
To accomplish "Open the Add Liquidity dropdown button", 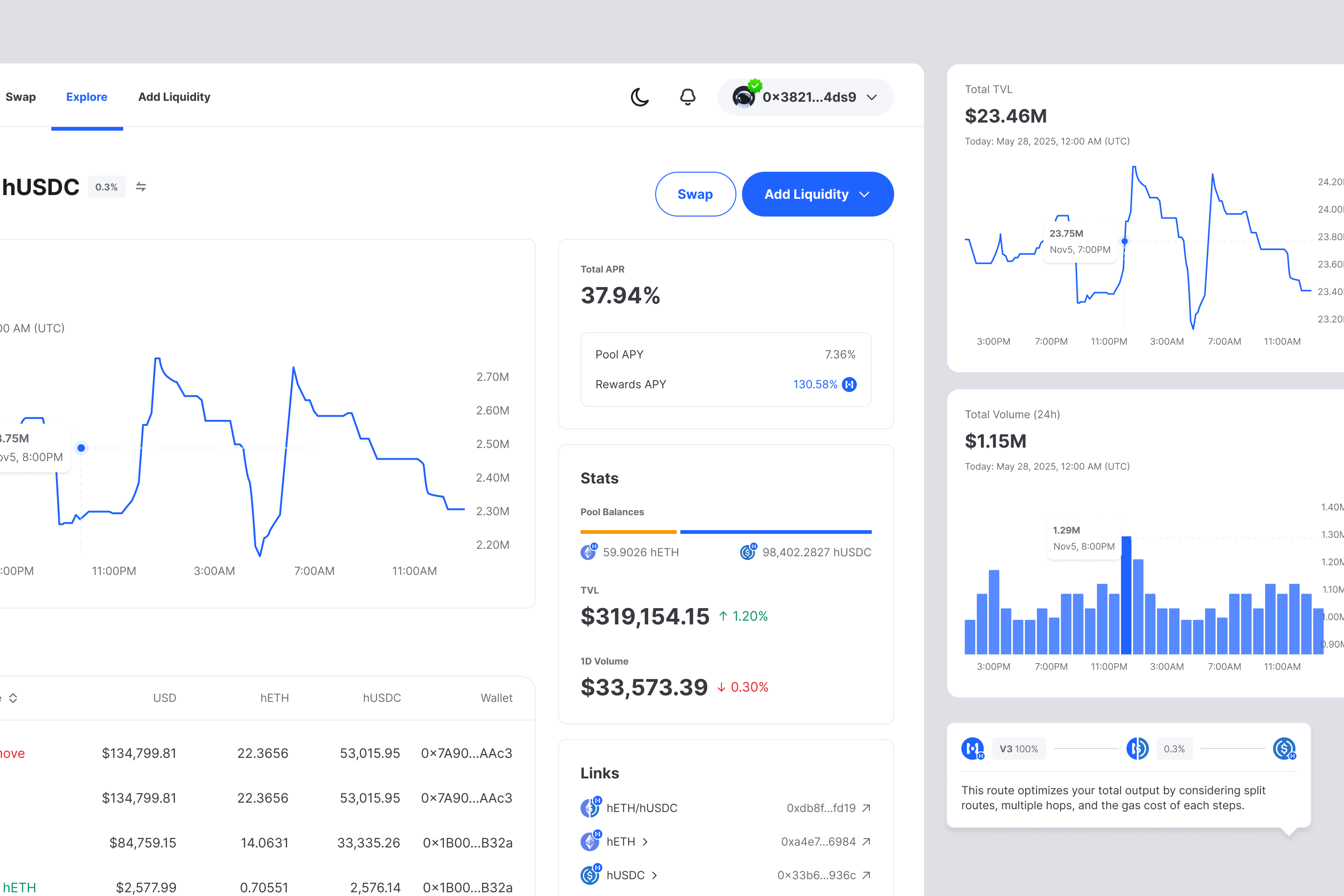I will click(817, 194).
